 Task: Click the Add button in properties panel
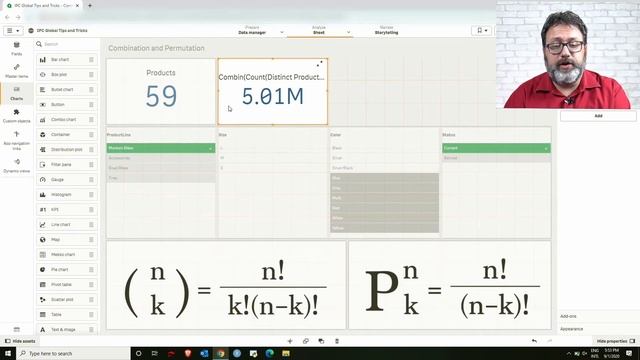(x=598, y=116)
